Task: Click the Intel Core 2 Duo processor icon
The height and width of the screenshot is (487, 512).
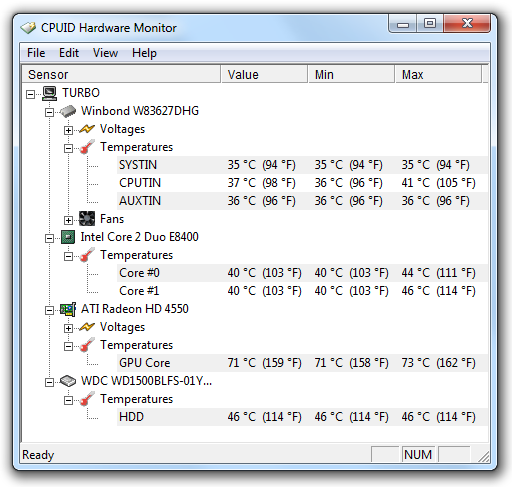Action: pos(68,237)
